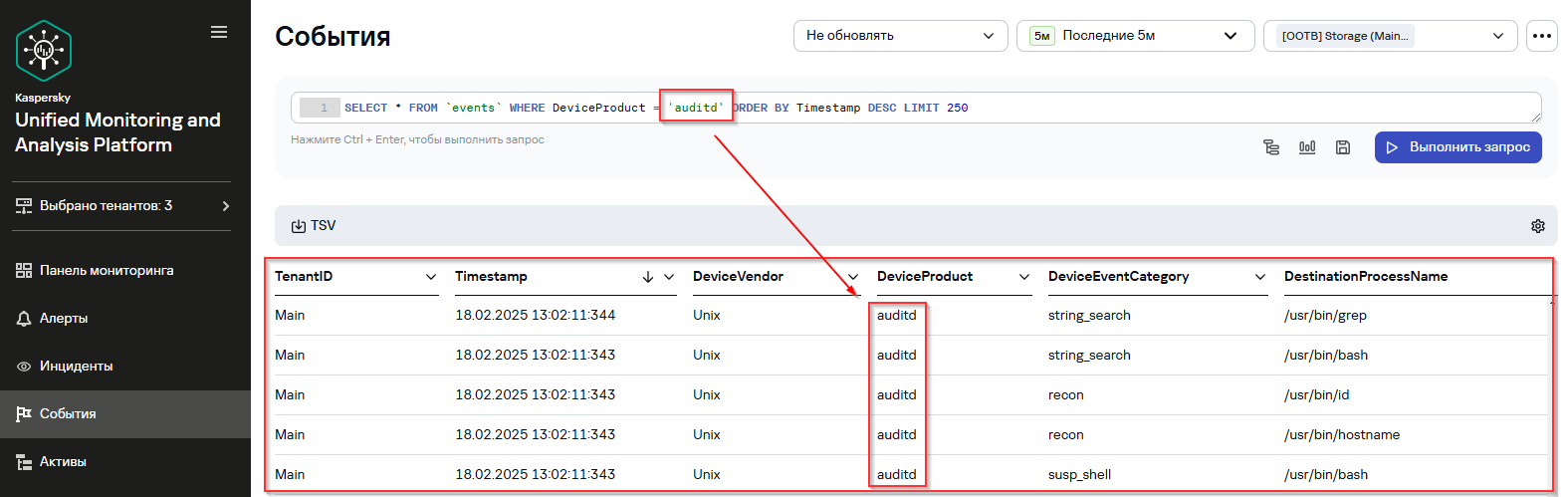Click susp_shell event category cell
Screen dimensions: 1568x497
pyautogui.click(x=1079, y=475)
